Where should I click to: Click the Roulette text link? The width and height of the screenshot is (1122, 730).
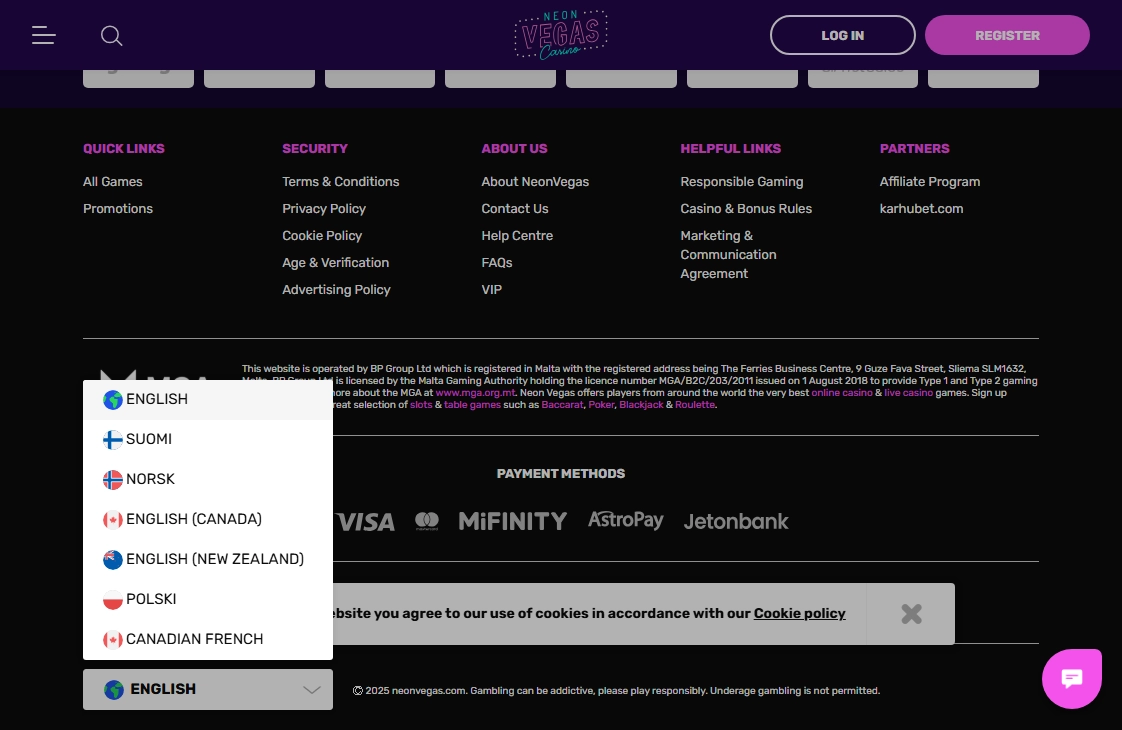[694, 405]
